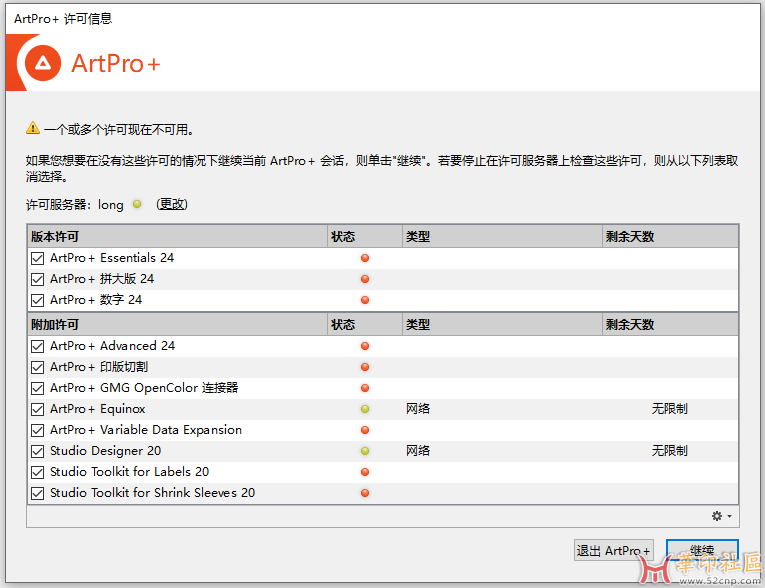Click red status dot for Advanced 24
Viewport: 765px width, 588px height.
tap(364, 346)
